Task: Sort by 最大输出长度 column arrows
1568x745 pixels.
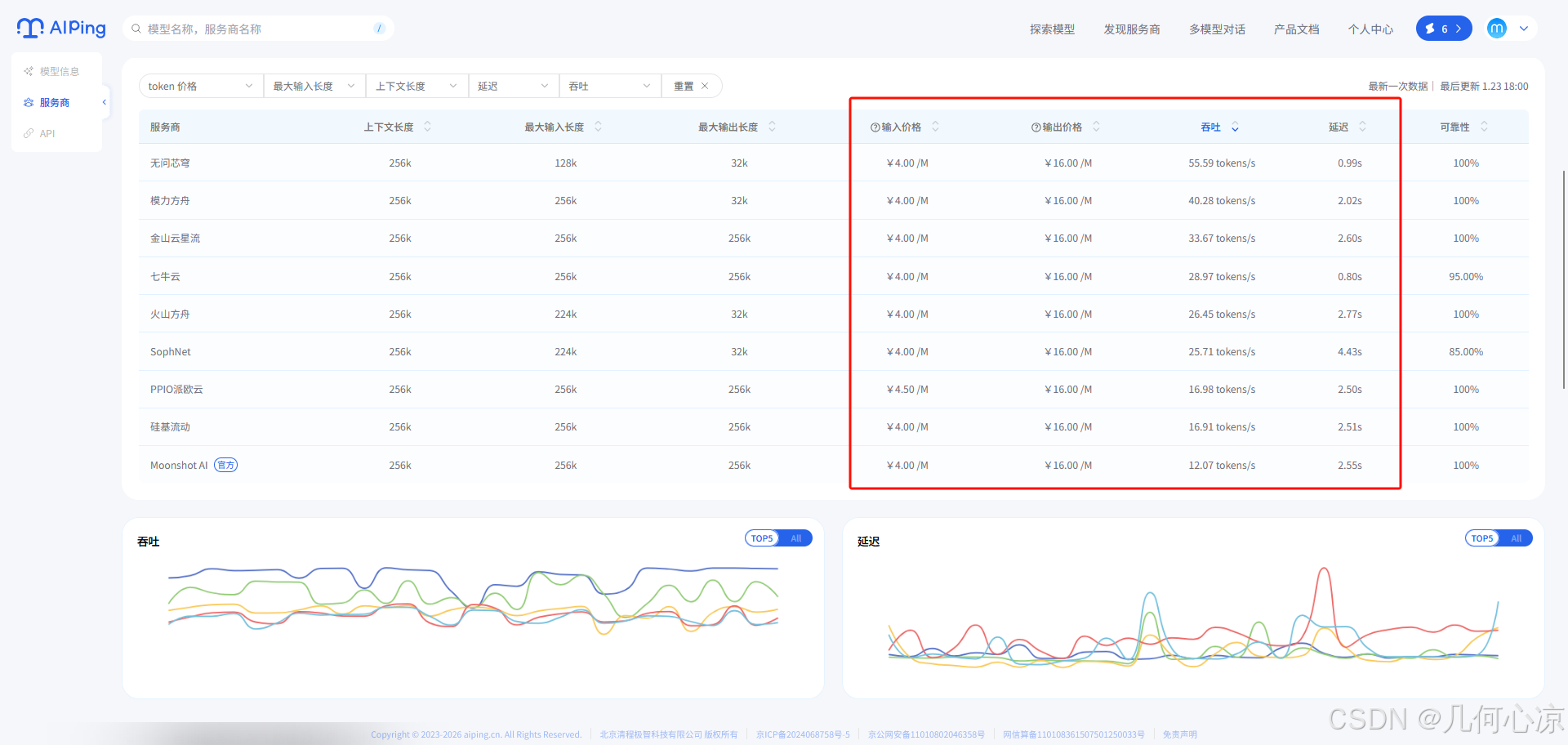Action: pos(772,127)
